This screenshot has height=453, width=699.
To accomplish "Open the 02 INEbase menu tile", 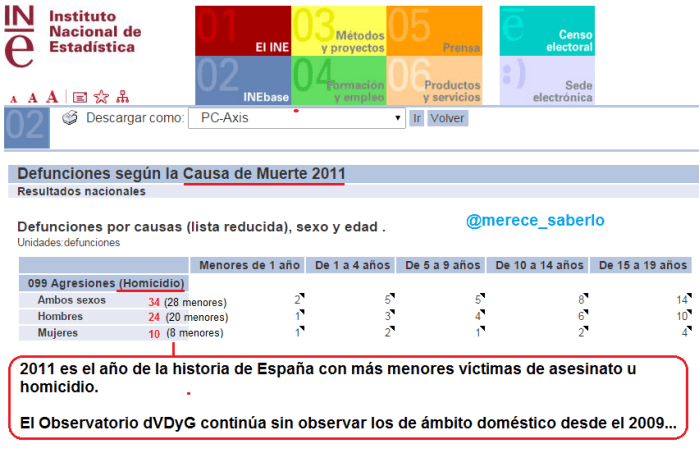I will 243,81.
